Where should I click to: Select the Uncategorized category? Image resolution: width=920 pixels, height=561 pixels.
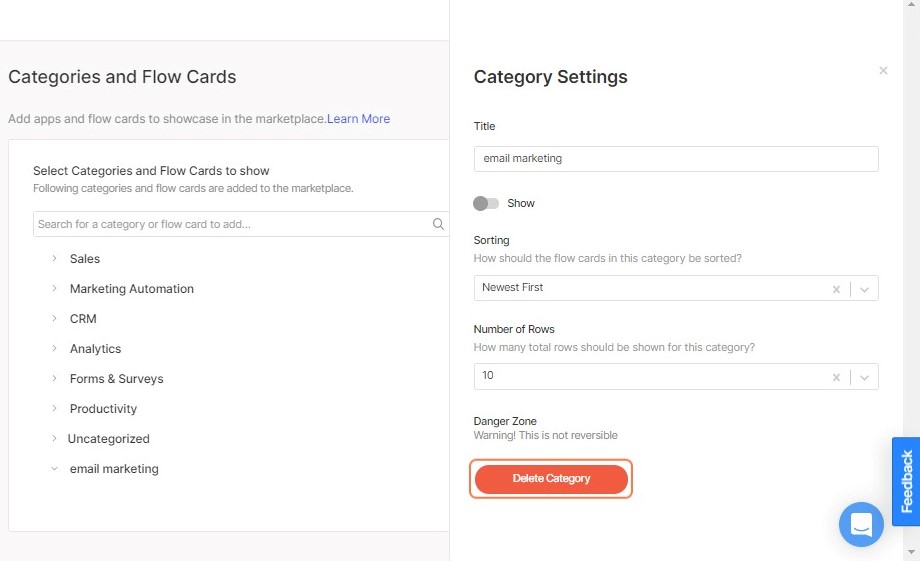[109, 438]
